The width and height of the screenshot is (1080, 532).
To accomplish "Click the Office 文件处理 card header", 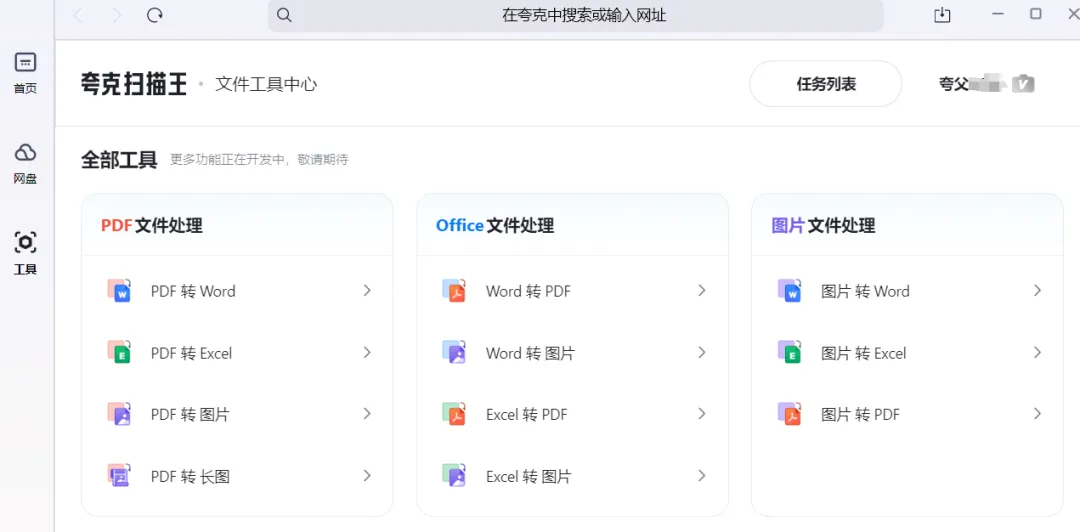I will (x=495, y=225).
